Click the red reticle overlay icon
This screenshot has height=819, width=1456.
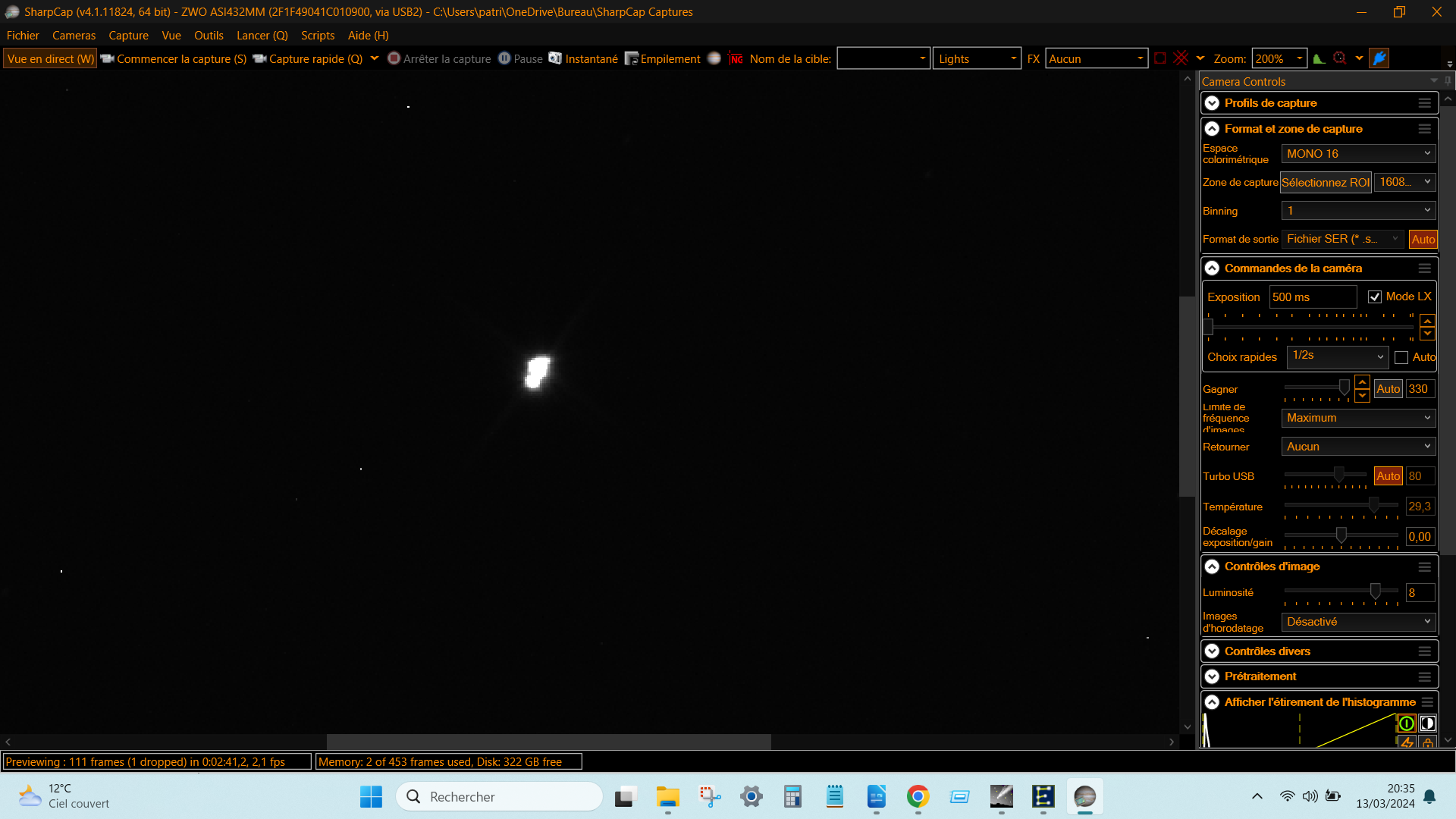pos(1180,58)
